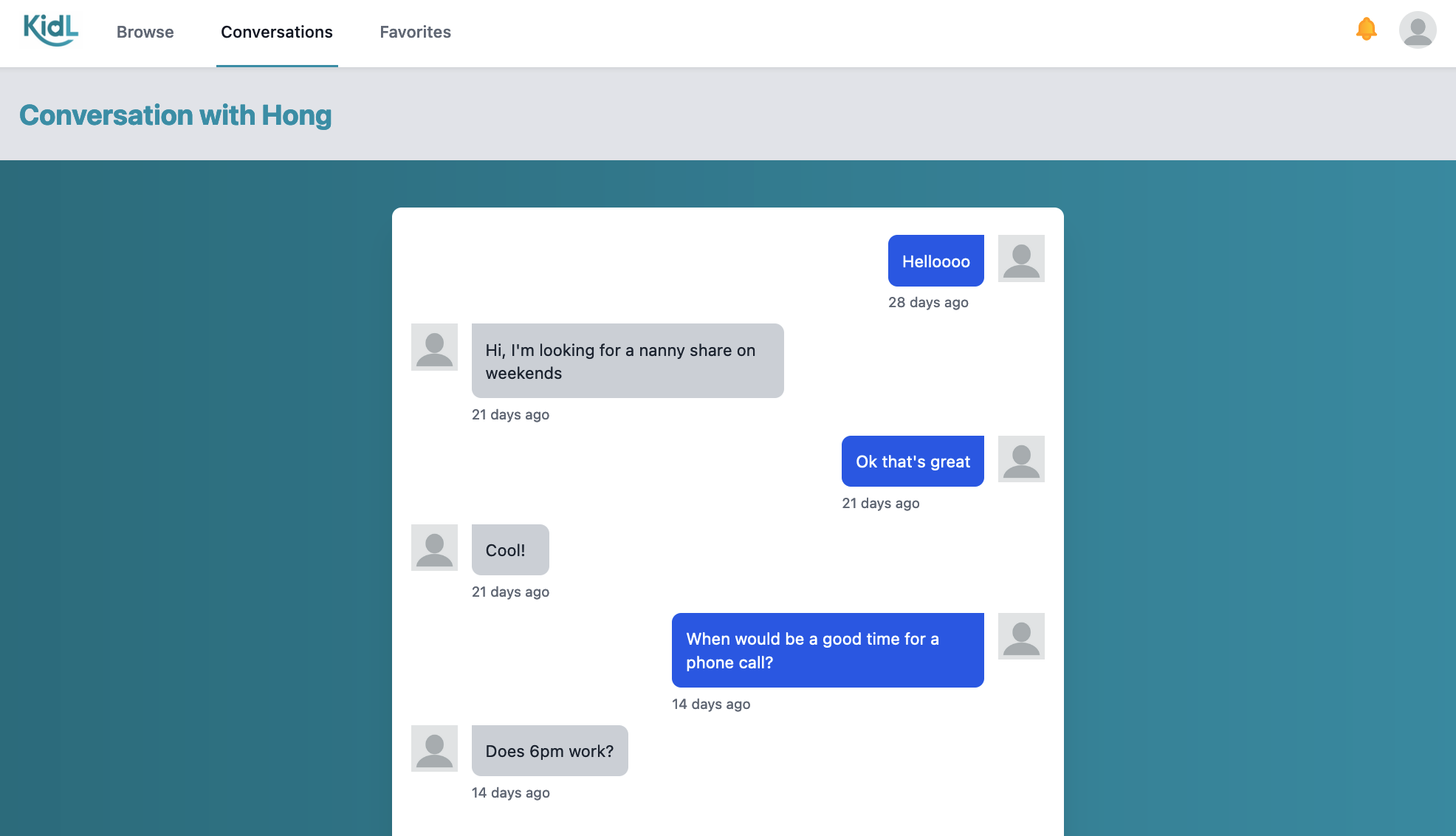Click the Helloooo message bubble
This screenshot has width=1456, height=836.
[x=935, y=261]
